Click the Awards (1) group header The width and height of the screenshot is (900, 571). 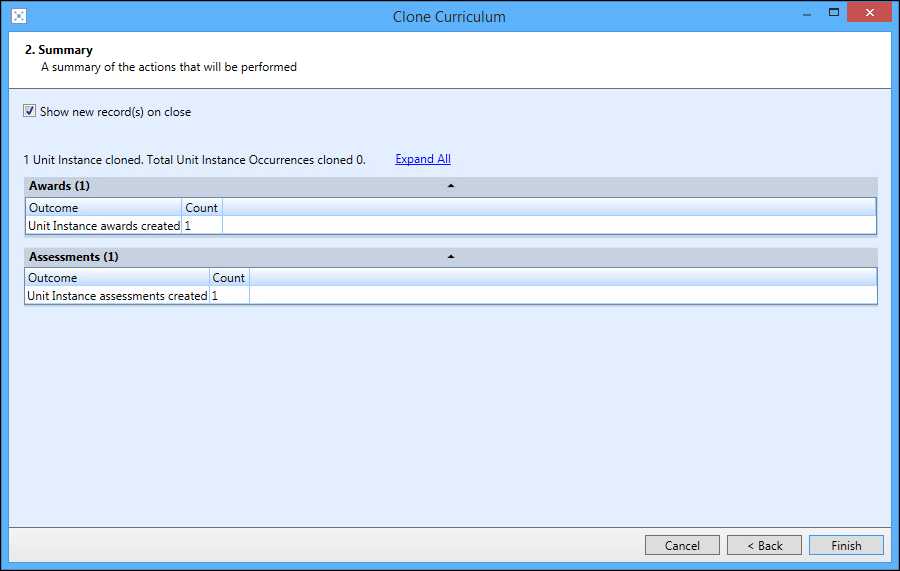451,186
